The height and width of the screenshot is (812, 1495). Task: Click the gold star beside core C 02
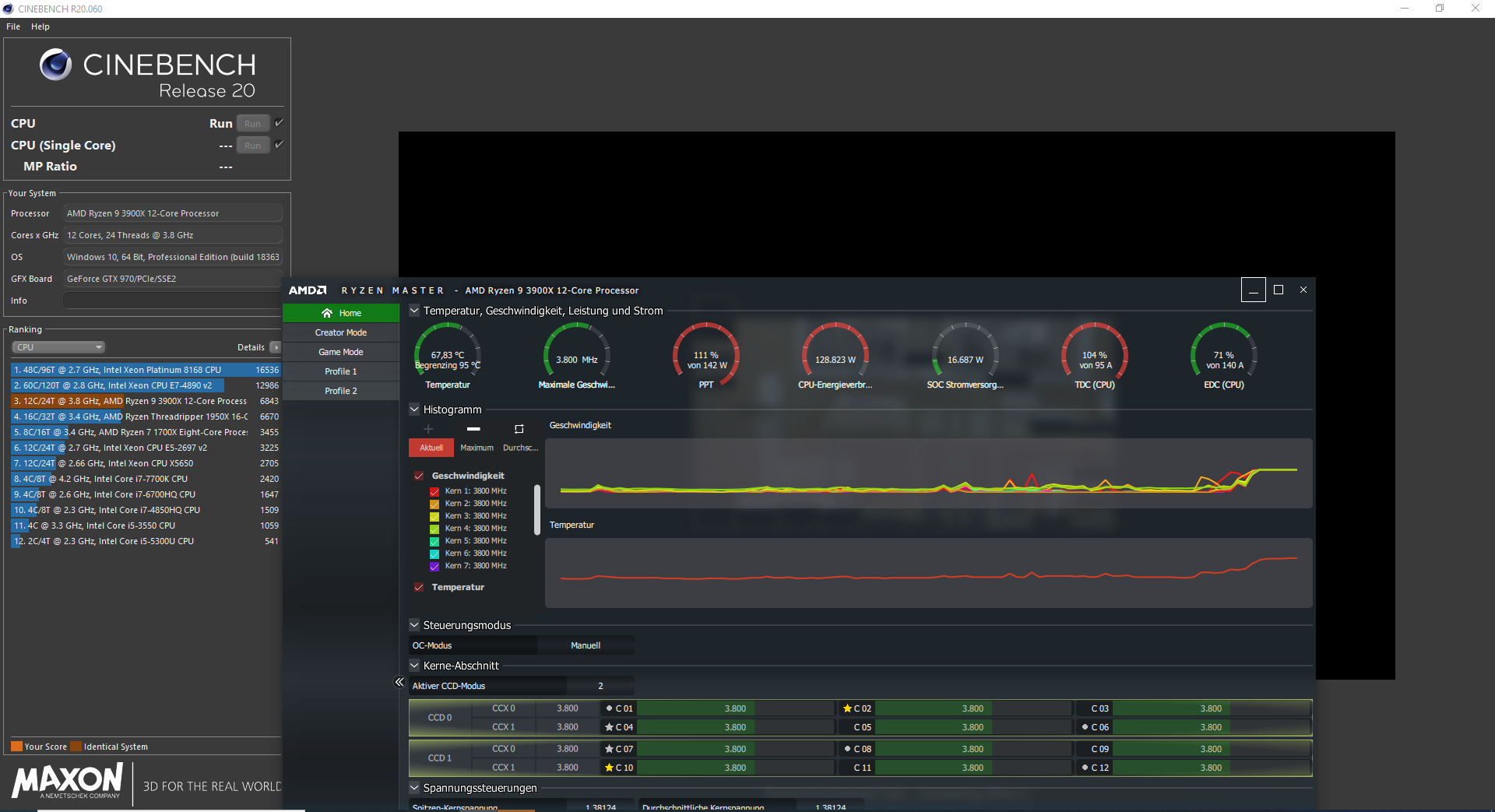pos(847,708)
